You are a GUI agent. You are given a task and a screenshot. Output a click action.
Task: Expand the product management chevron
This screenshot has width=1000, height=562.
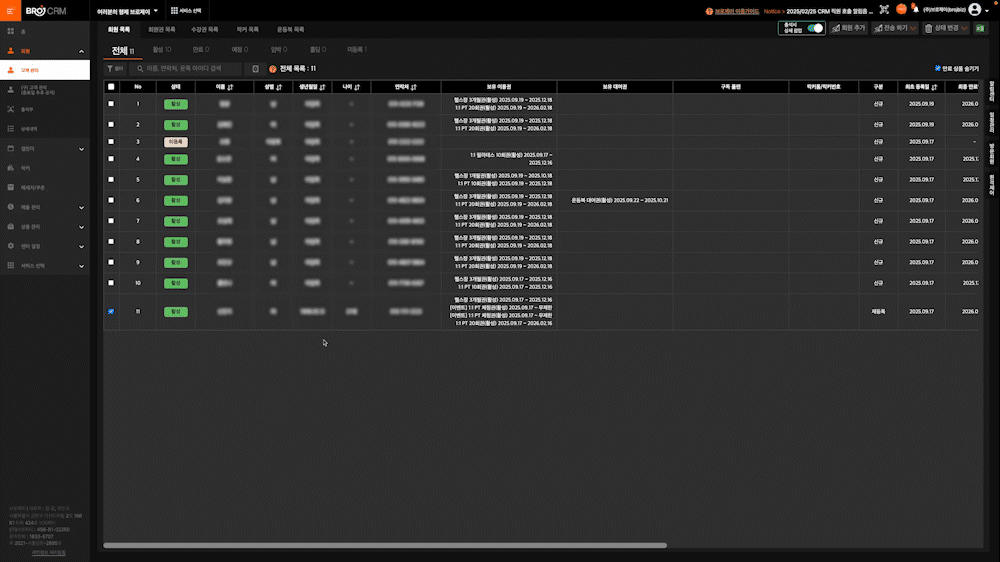tap(81, 227)
